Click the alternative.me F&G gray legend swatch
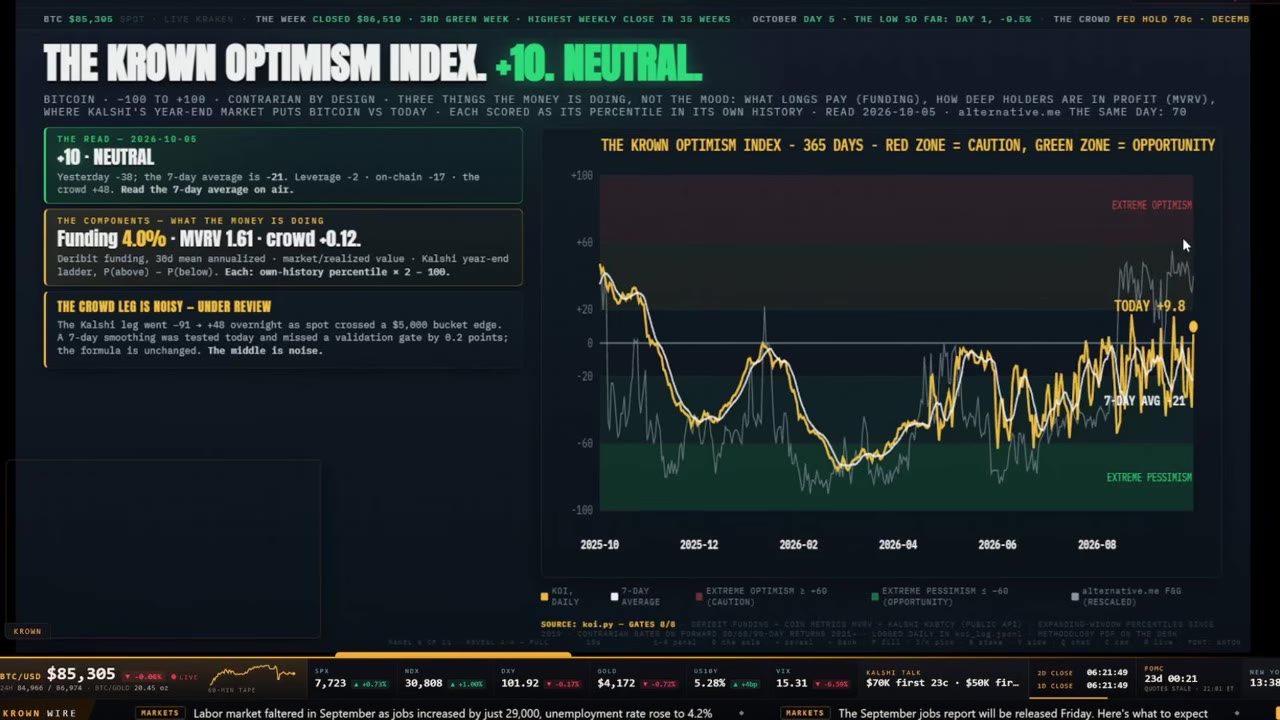1280x720 pixels. click(x=1075, y=596)
